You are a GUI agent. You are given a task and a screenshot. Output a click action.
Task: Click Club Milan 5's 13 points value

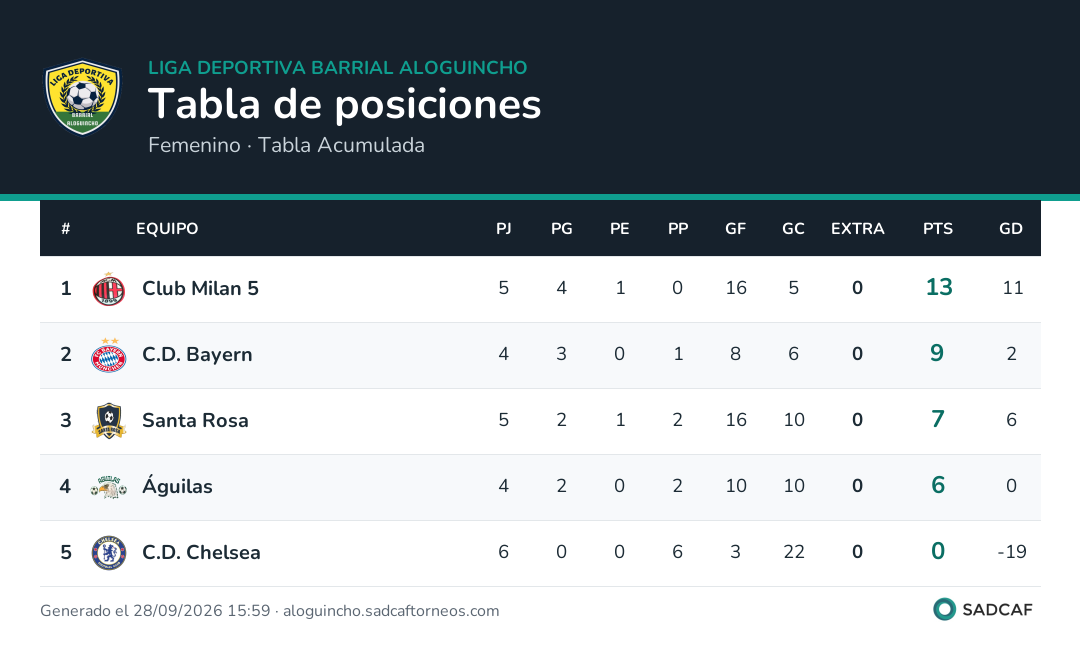(x=939, y=287)
